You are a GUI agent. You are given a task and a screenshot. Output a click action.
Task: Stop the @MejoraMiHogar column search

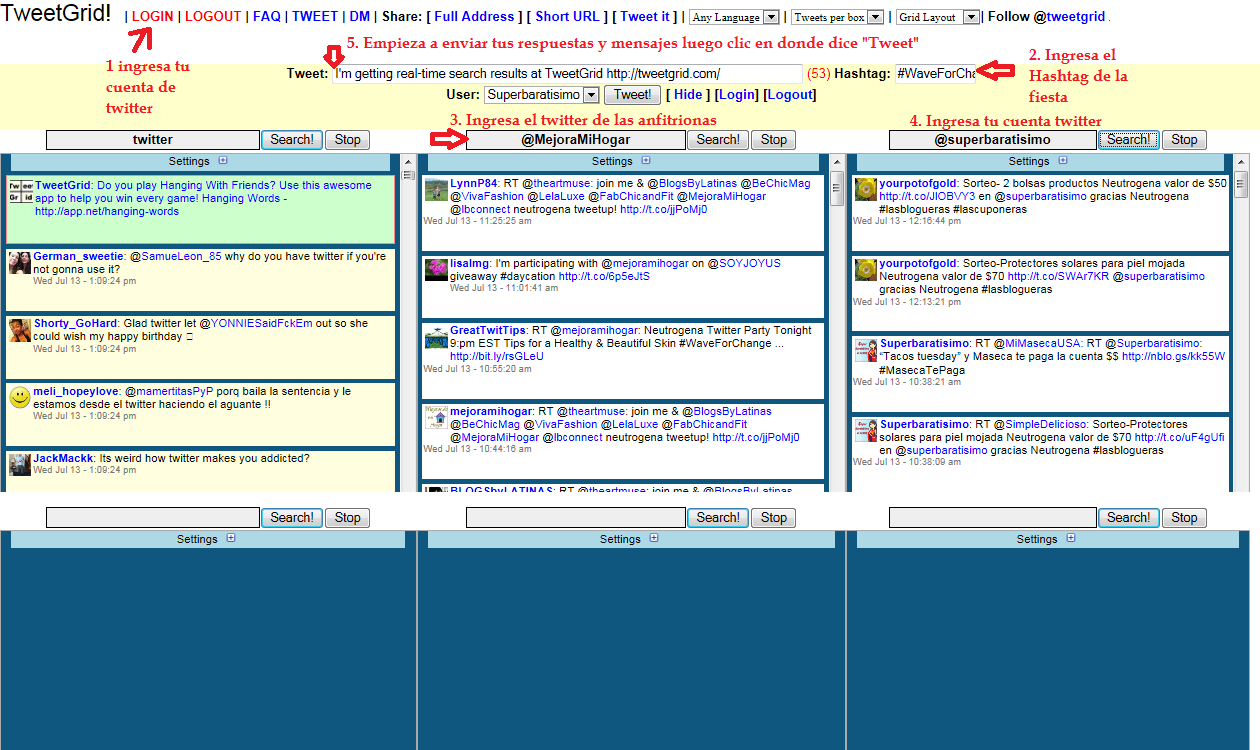pos(773,140)
